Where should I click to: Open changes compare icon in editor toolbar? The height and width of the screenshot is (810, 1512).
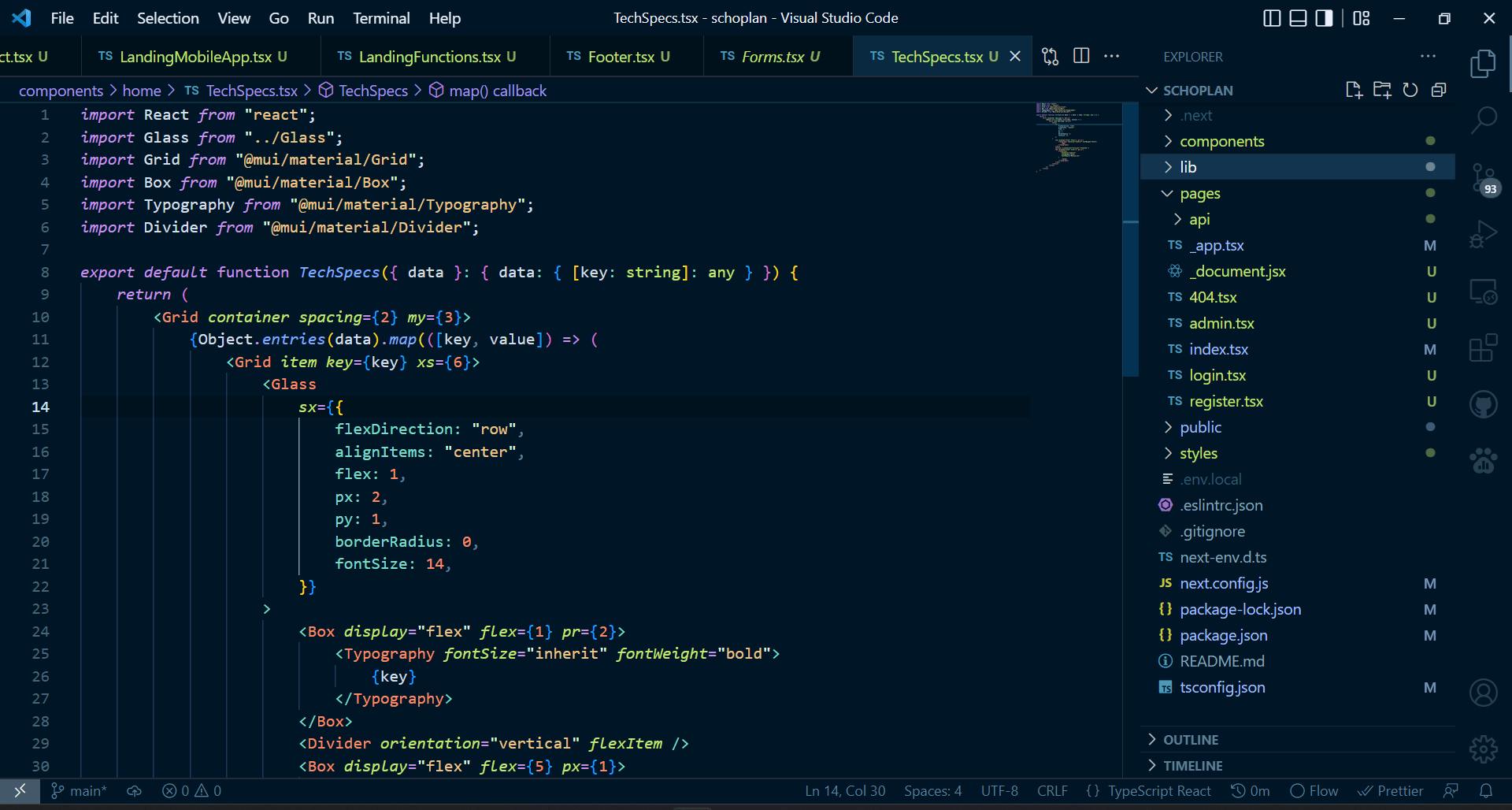(1051, 56)
